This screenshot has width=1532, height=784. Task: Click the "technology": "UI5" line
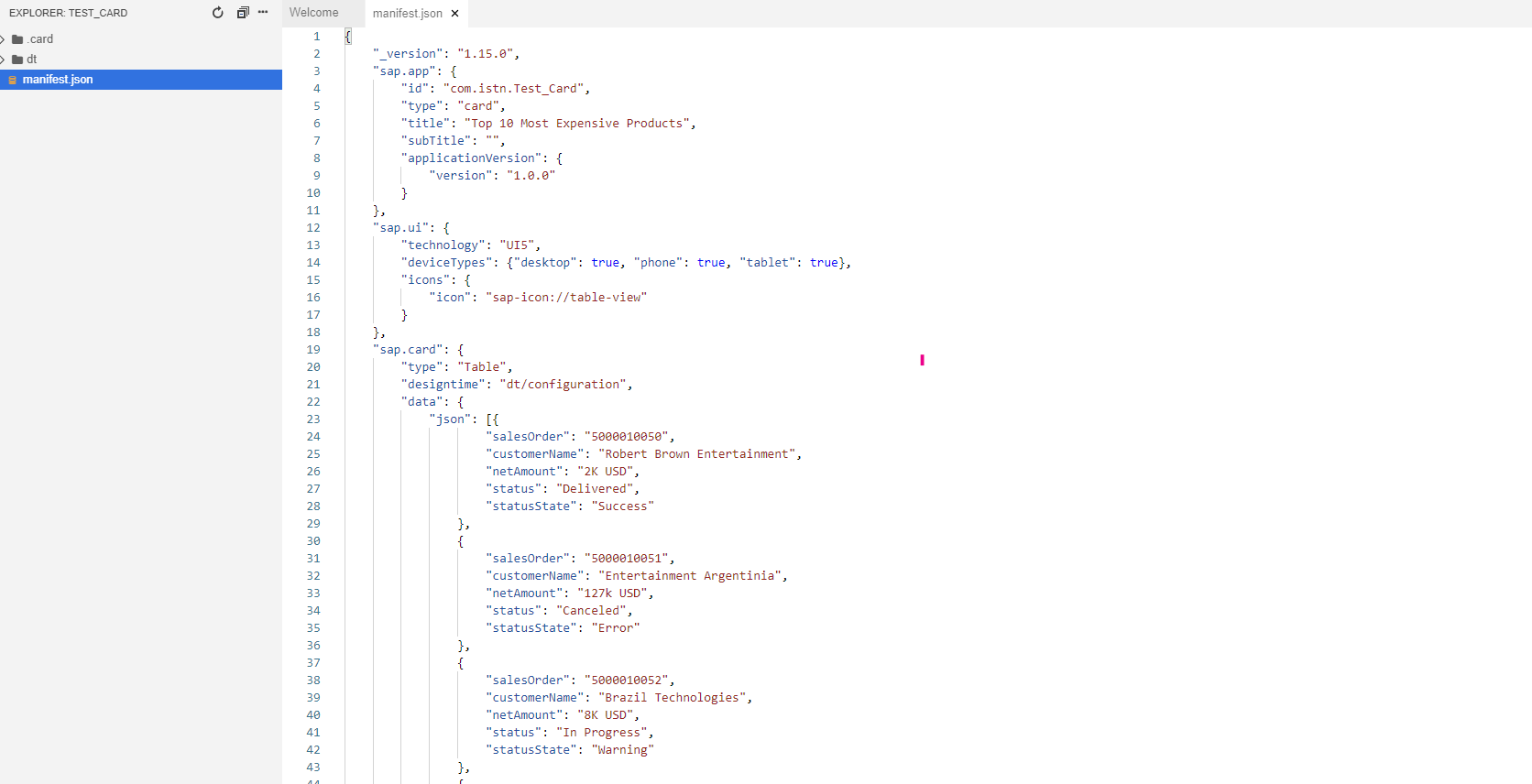point(471,245)
